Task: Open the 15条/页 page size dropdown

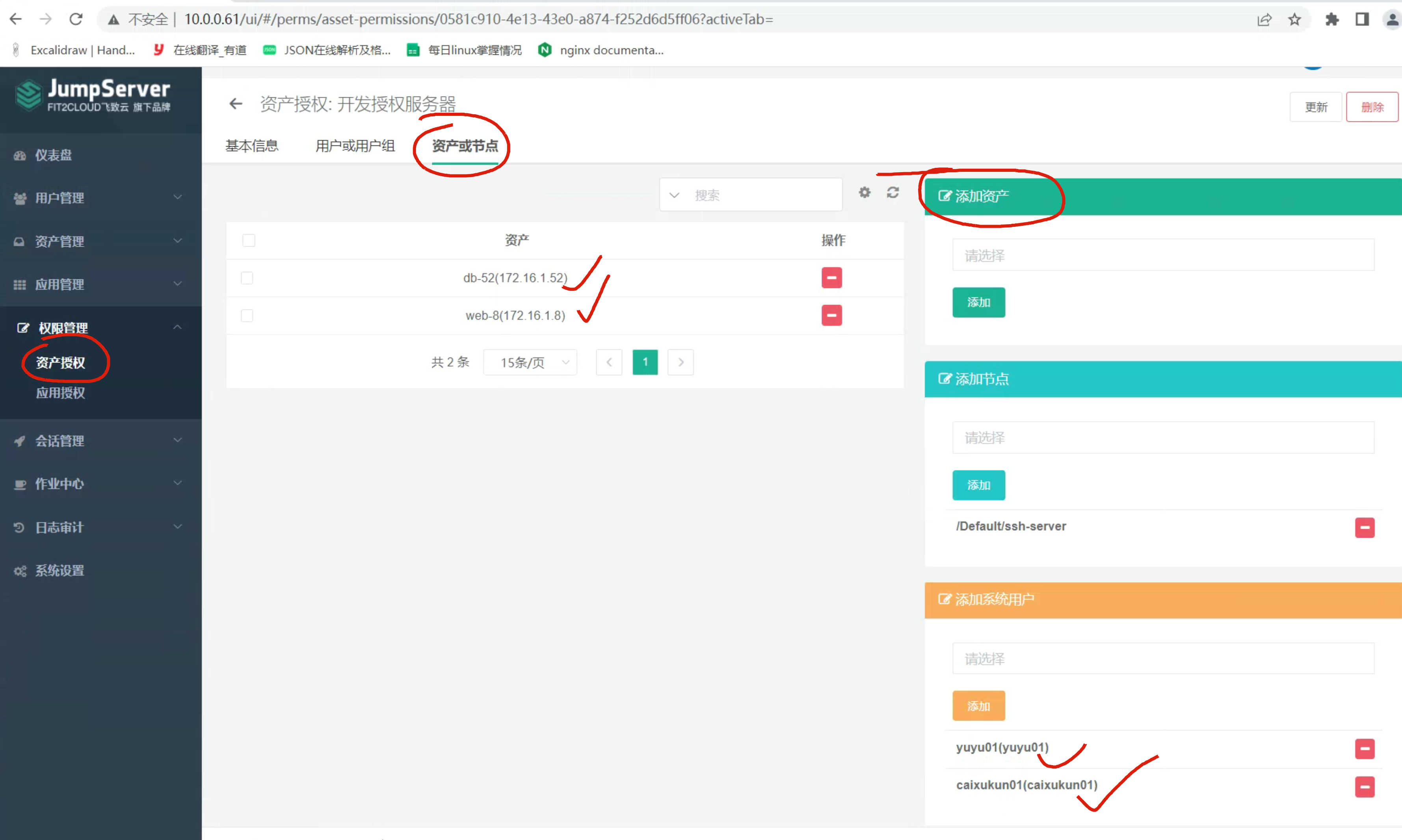Action: pyautogui.click(x=530, y=362)
